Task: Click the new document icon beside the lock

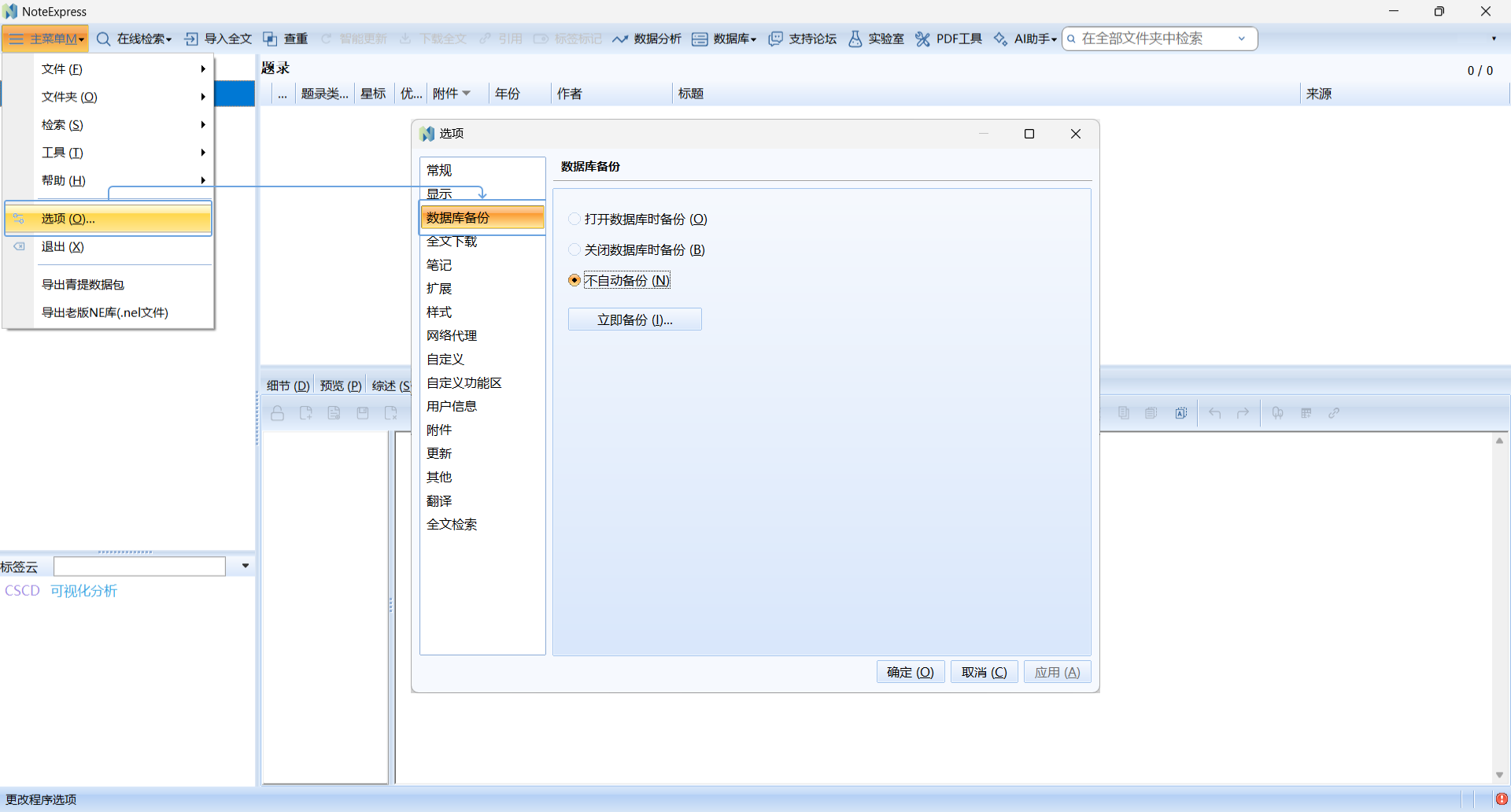Action: coord(306,413)
